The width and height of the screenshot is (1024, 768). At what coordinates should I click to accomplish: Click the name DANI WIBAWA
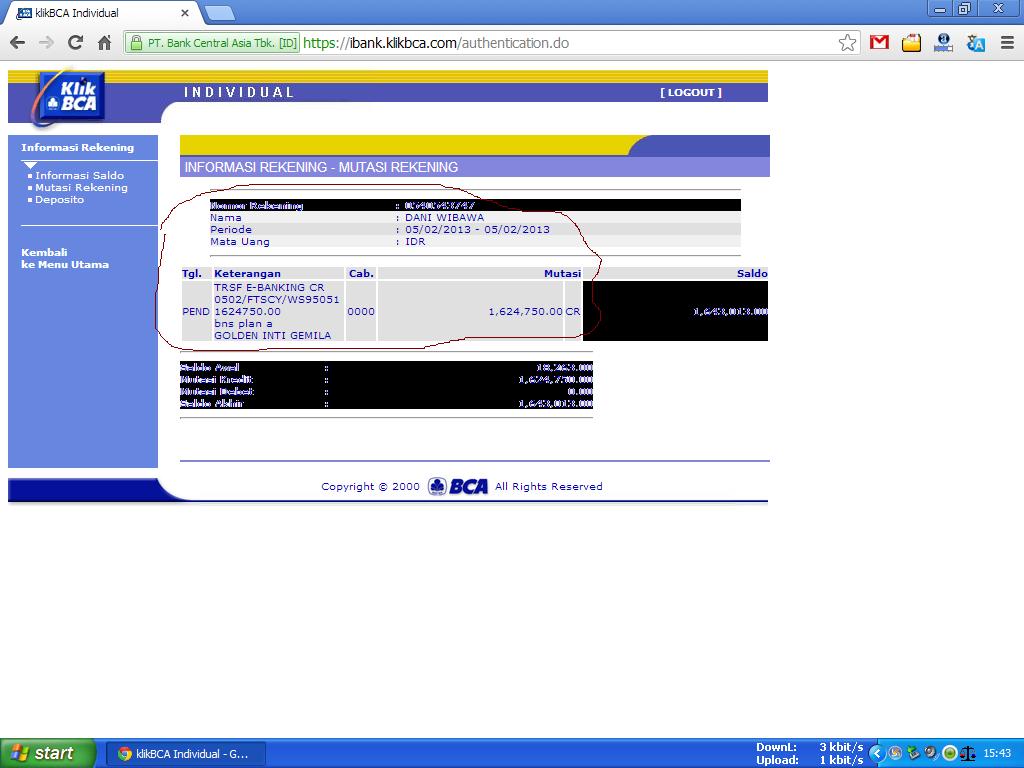(x=445, y=217)
